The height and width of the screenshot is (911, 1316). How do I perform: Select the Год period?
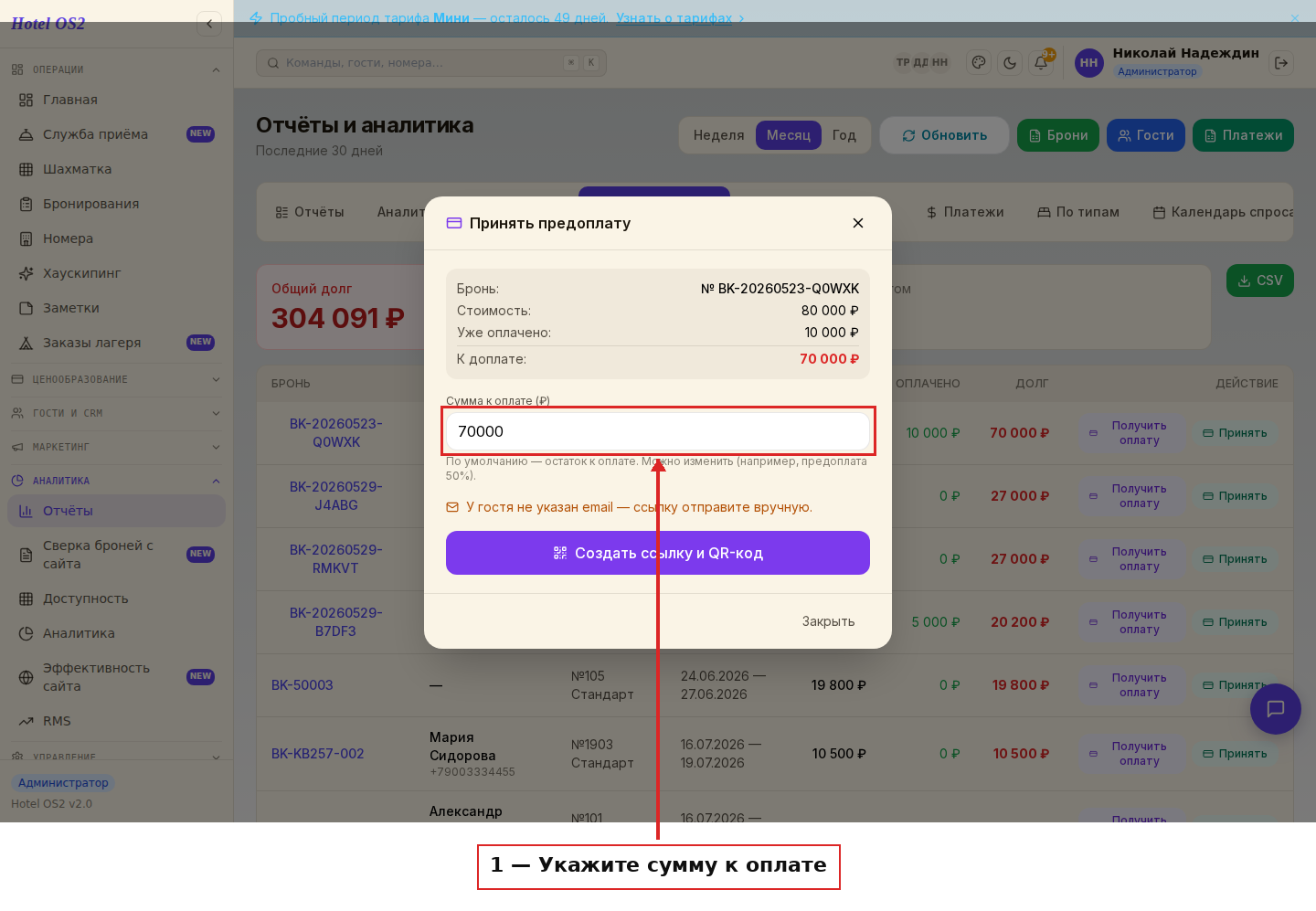(x=844, y=135)
